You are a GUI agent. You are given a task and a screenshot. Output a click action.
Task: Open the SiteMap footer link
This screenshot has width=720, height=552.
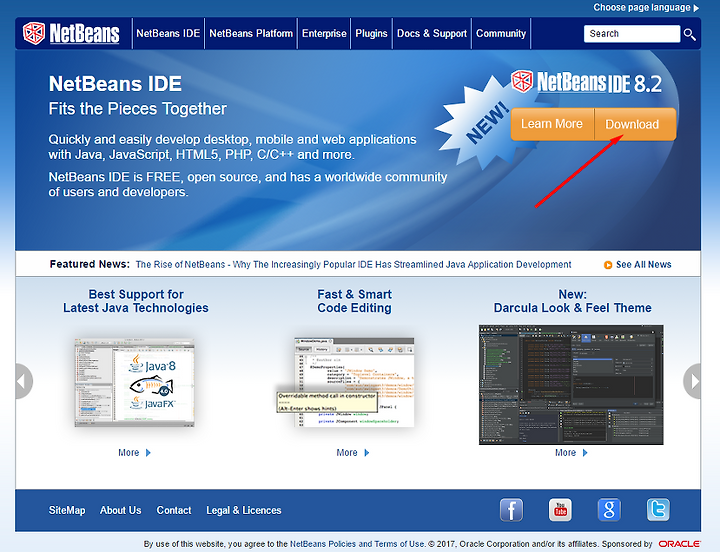(x=67, y=510)
